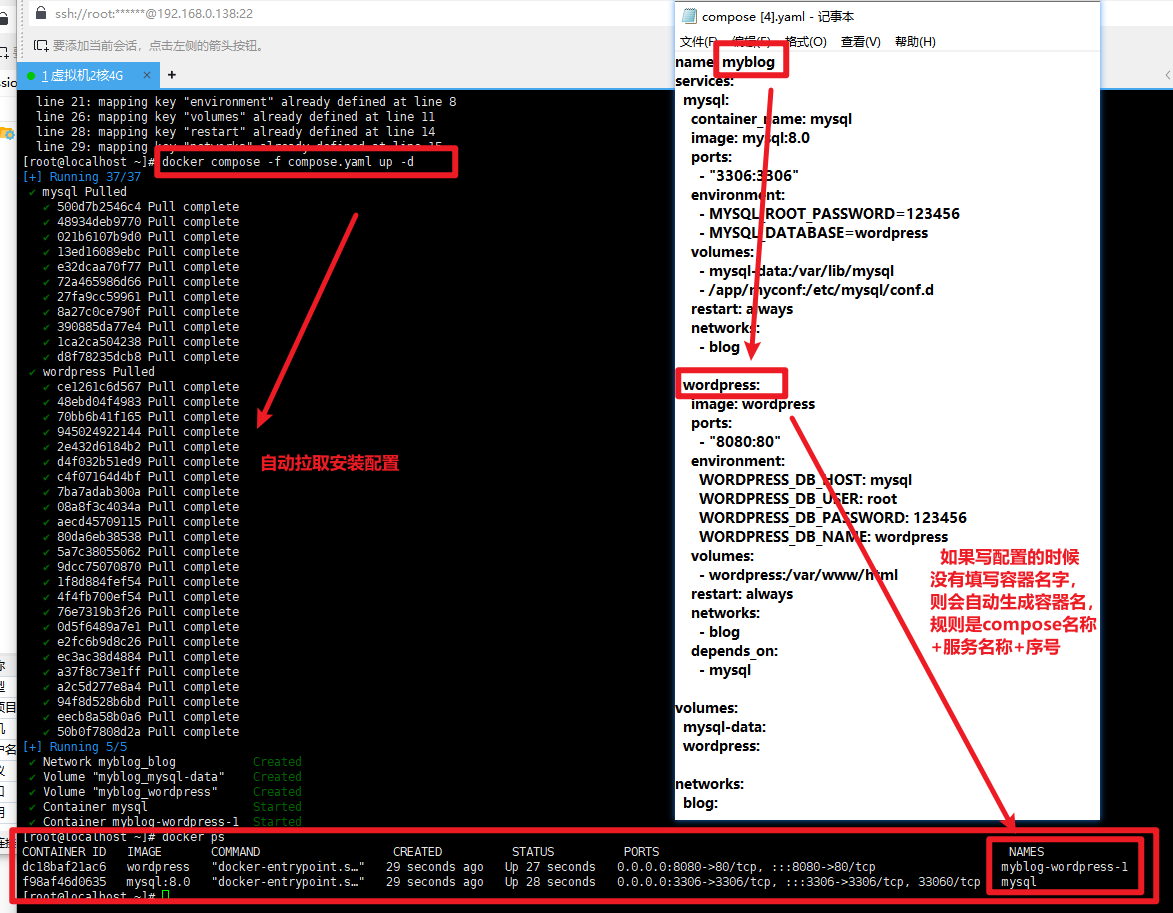Click the "[+] Running 5/5" line in terminal

75,747
